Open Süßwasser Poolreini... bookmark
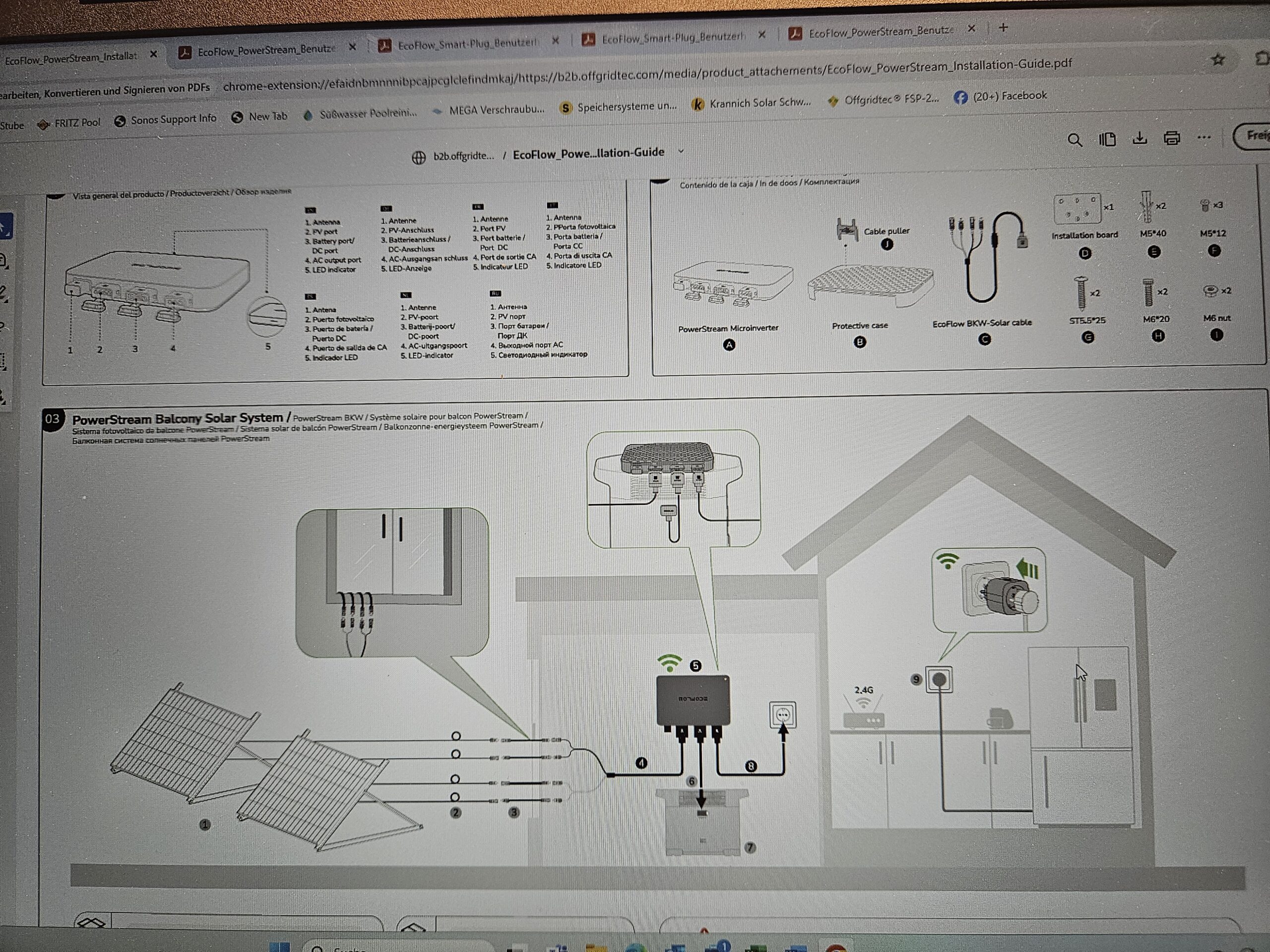Viewport: 1270px width, 952px height. click(360, 114)
